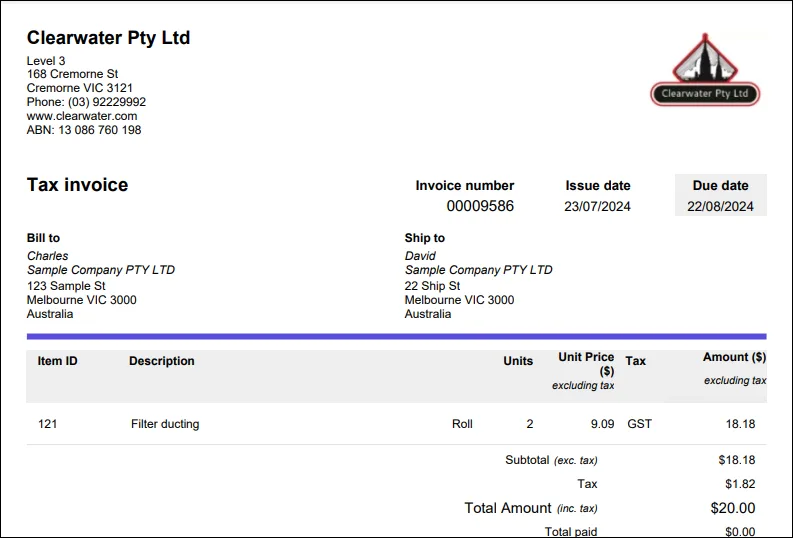The width and height of the screenshot is (793, 538).
Task: Click the 123 Sample St address line
Action: (66, 286)
